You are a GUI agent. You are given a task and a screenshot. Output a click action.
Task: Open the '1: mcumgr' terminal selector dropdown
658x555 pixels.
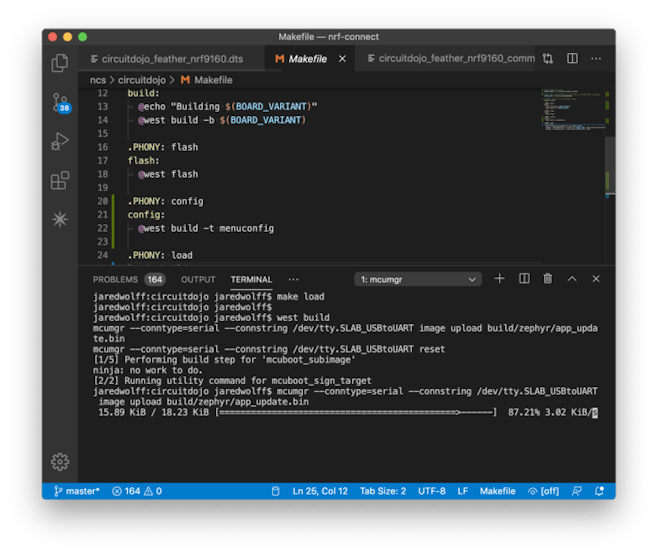419,279
